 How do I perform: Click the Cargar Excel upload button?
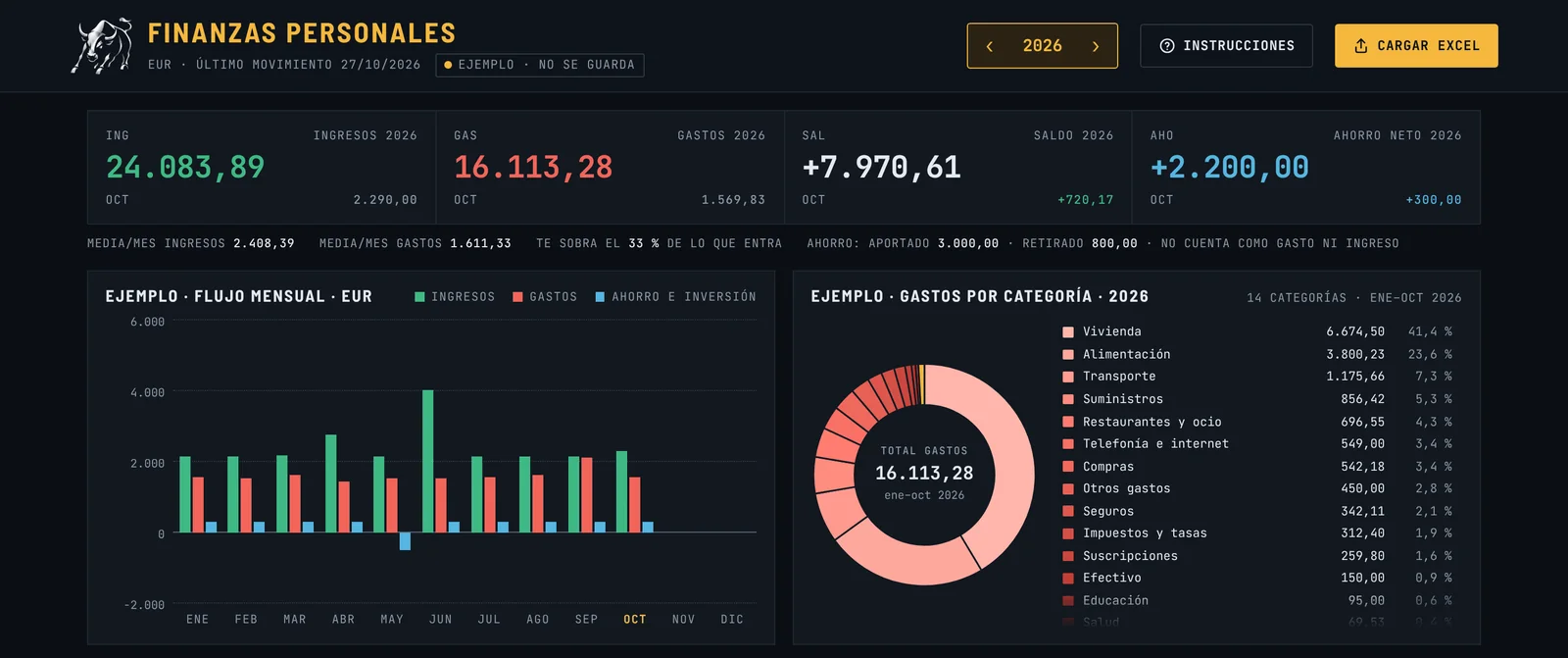click(1416, 46)
